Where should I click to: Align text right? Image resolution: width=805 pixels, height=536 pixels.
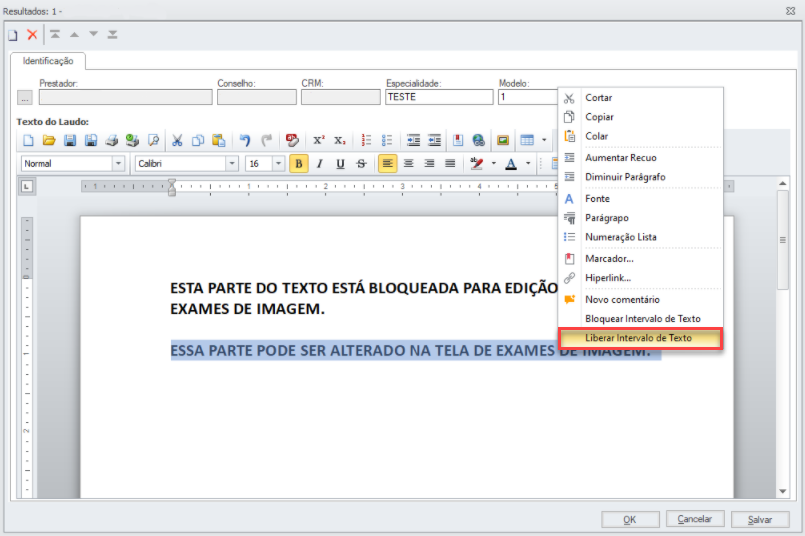point(429,164)
